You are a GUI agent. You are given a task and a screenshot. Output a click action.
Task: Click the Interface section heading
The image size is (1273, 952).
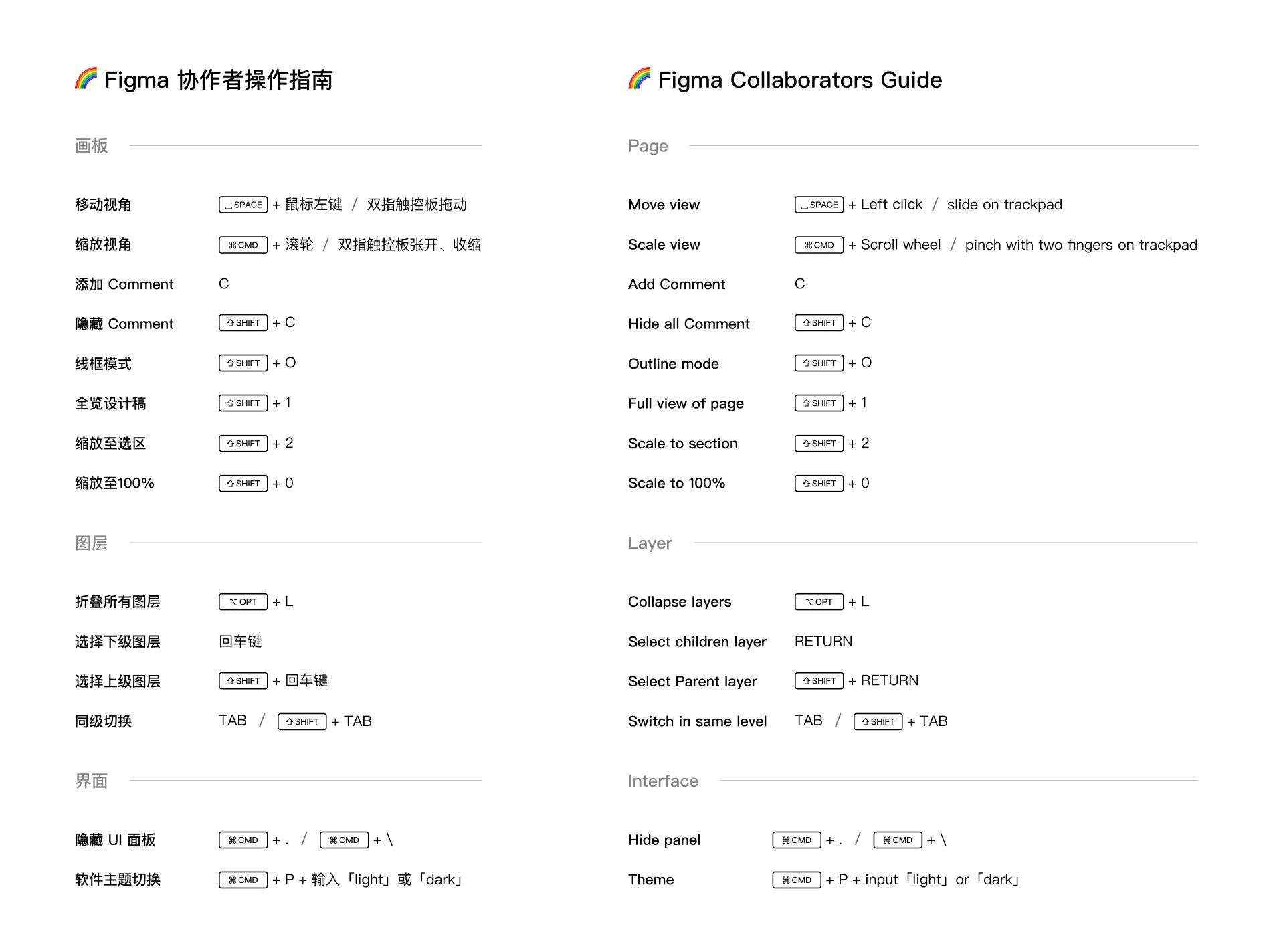[x=663, y=781]
